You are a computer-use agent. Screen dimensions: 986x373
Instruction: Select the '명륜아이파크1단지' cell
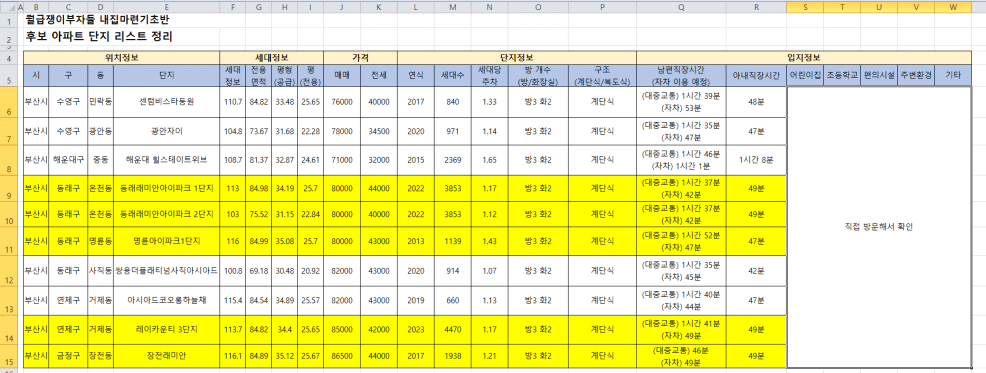(x=167, y=241)
